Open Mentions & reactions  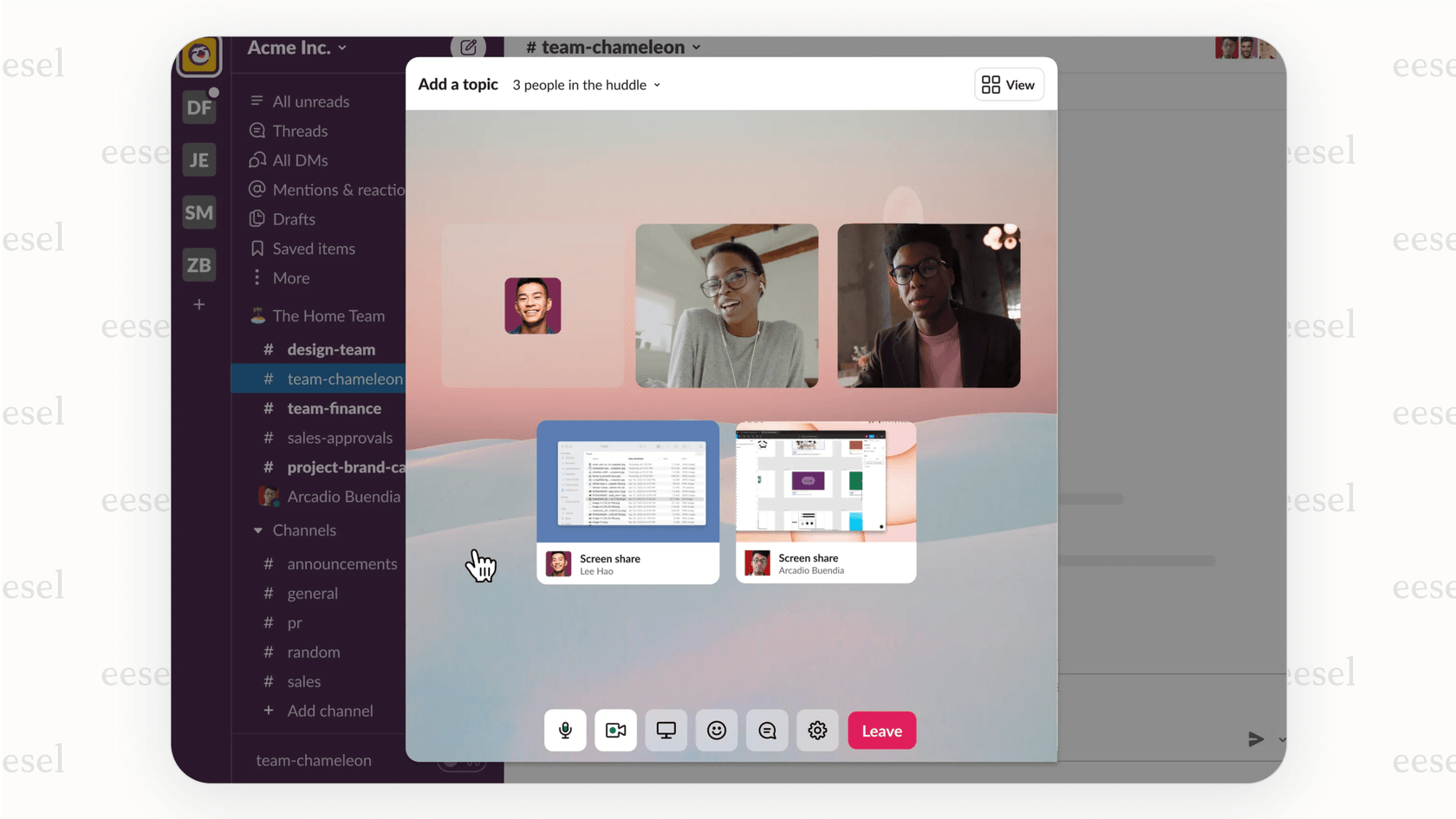point(328,189)
